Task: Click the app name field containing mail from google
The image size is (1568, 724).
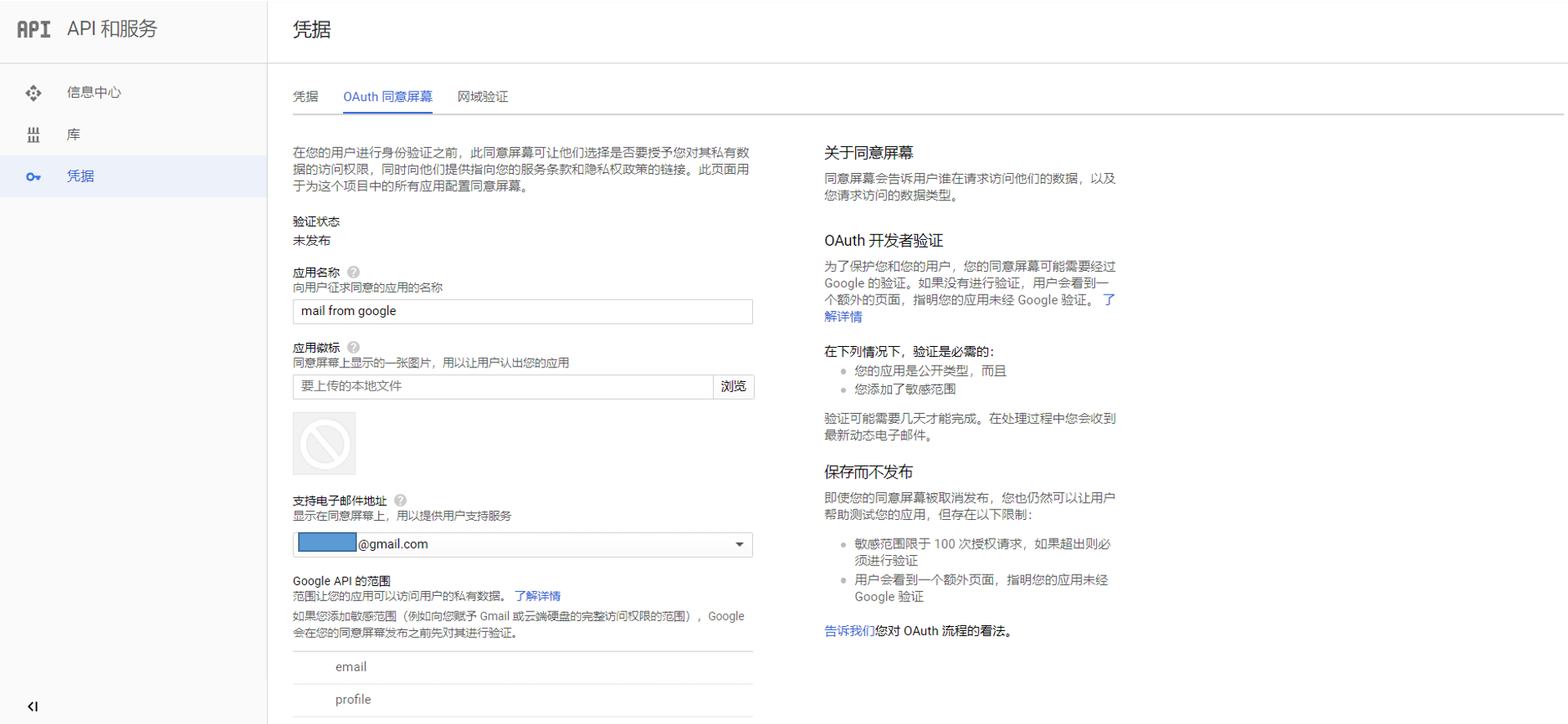Action: coord(523,312)
